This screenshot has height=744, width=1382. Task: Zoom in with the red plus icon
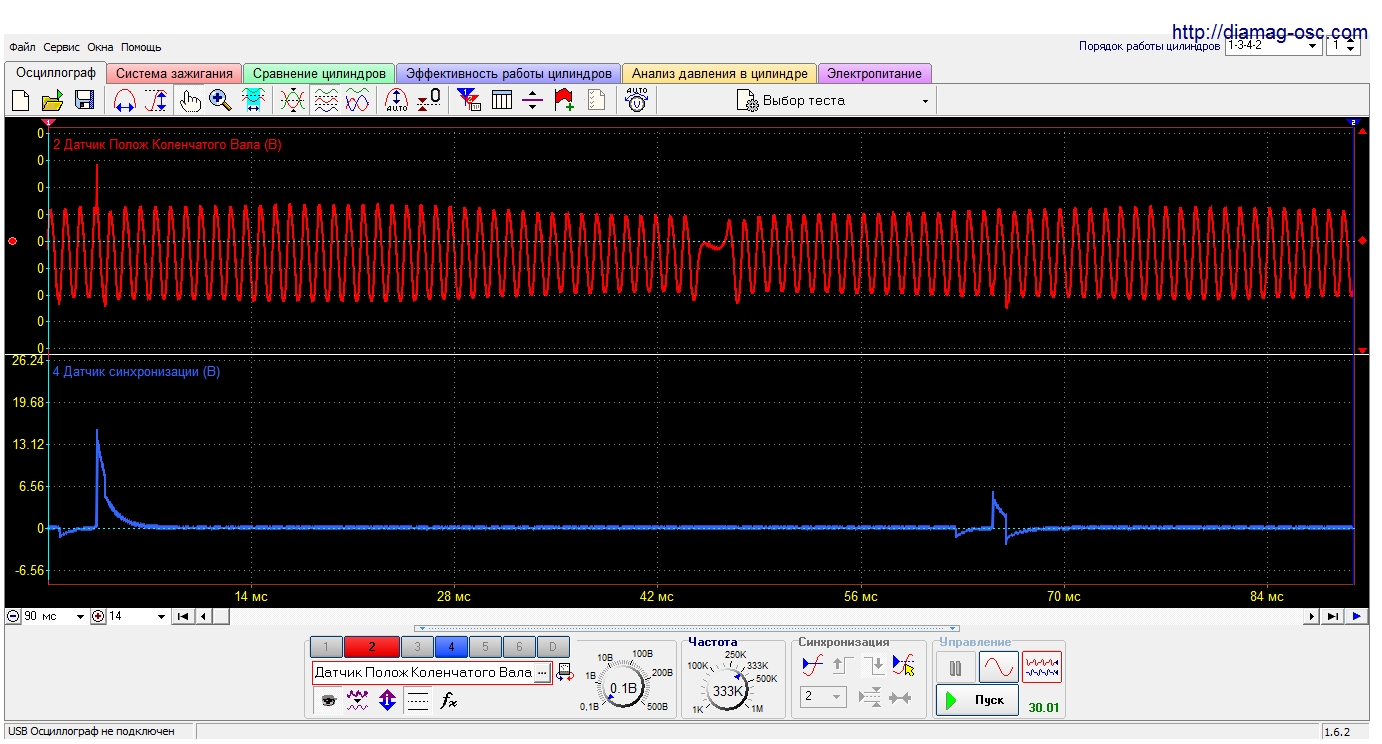pos(98,617)
